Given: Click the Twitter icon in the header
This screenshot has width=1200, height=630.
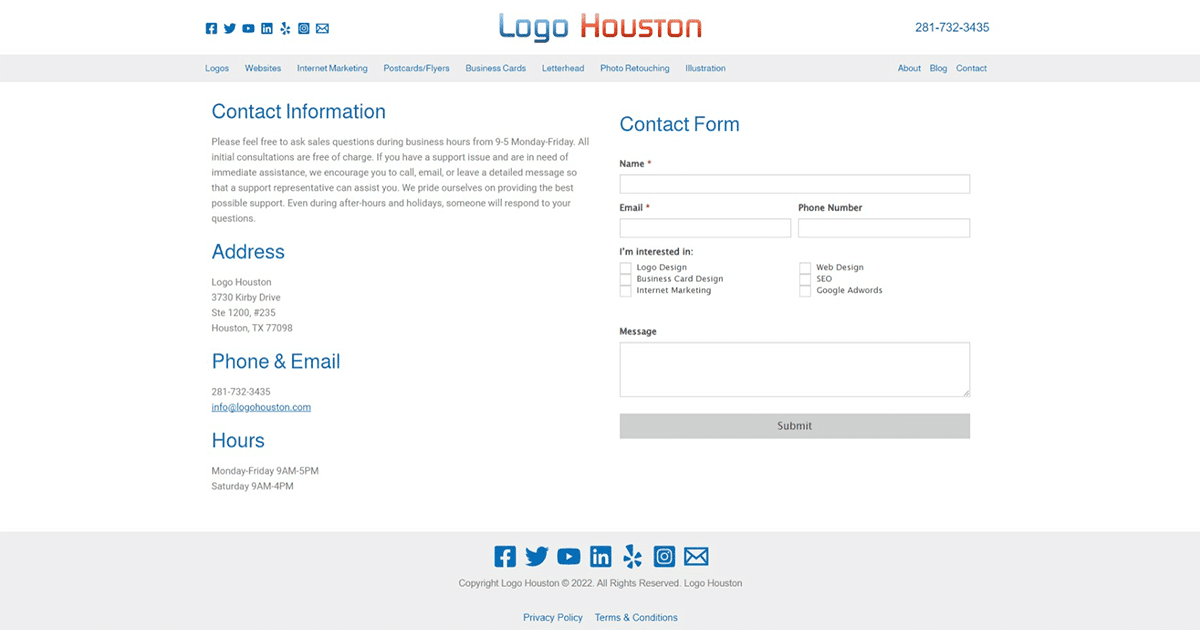Looking at the screenshot, I should click(229, 28).
